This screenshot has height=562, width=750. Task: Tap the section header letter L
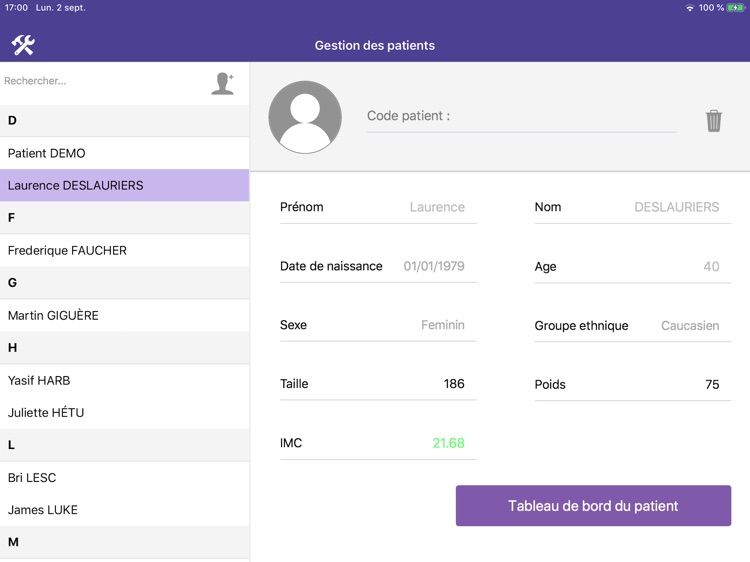point(11,445)
